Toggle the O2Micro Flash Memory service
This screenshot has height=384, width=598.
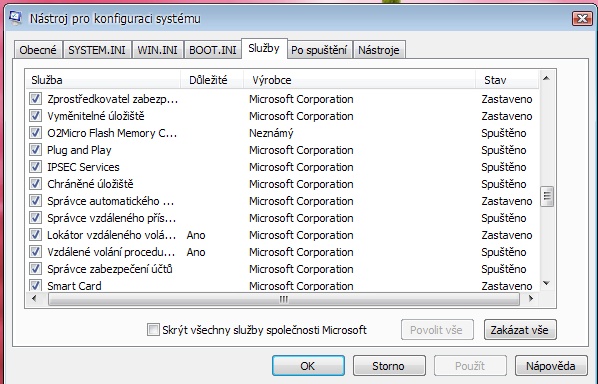tap(35, 133)
